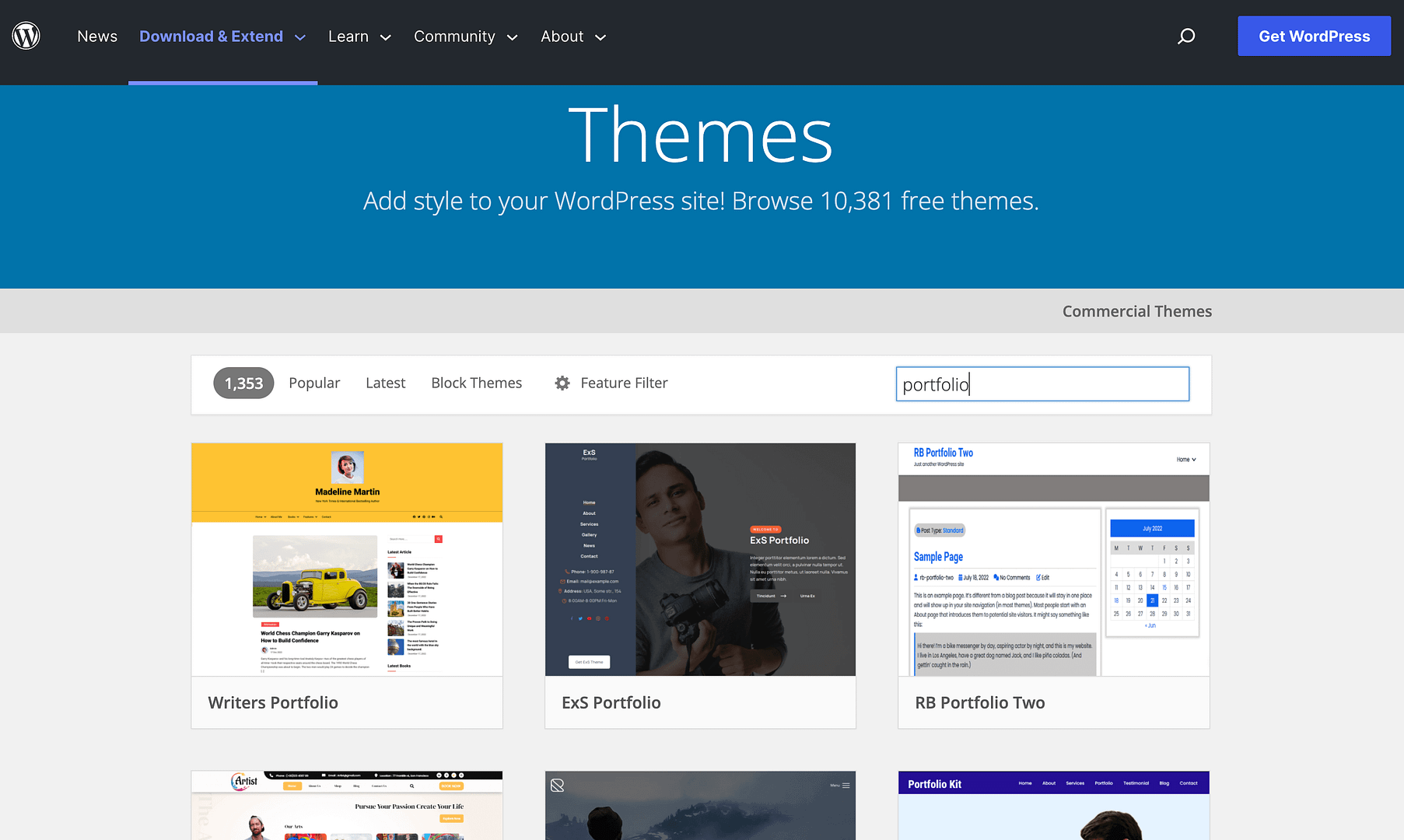Switch to the Latest themes tab
Image resolution: width=1404 pixels, height=840 pixels.
pos(386,383)
